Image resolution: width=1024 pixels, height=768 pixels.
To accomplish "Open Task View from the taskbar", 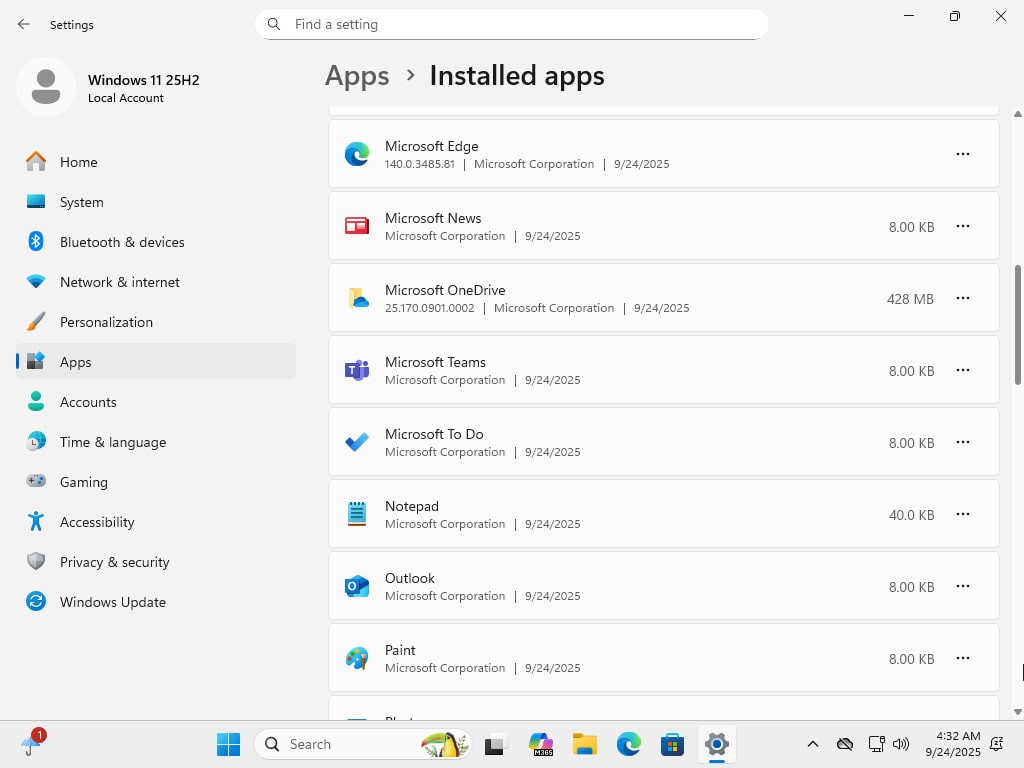I will click(496, 744).
